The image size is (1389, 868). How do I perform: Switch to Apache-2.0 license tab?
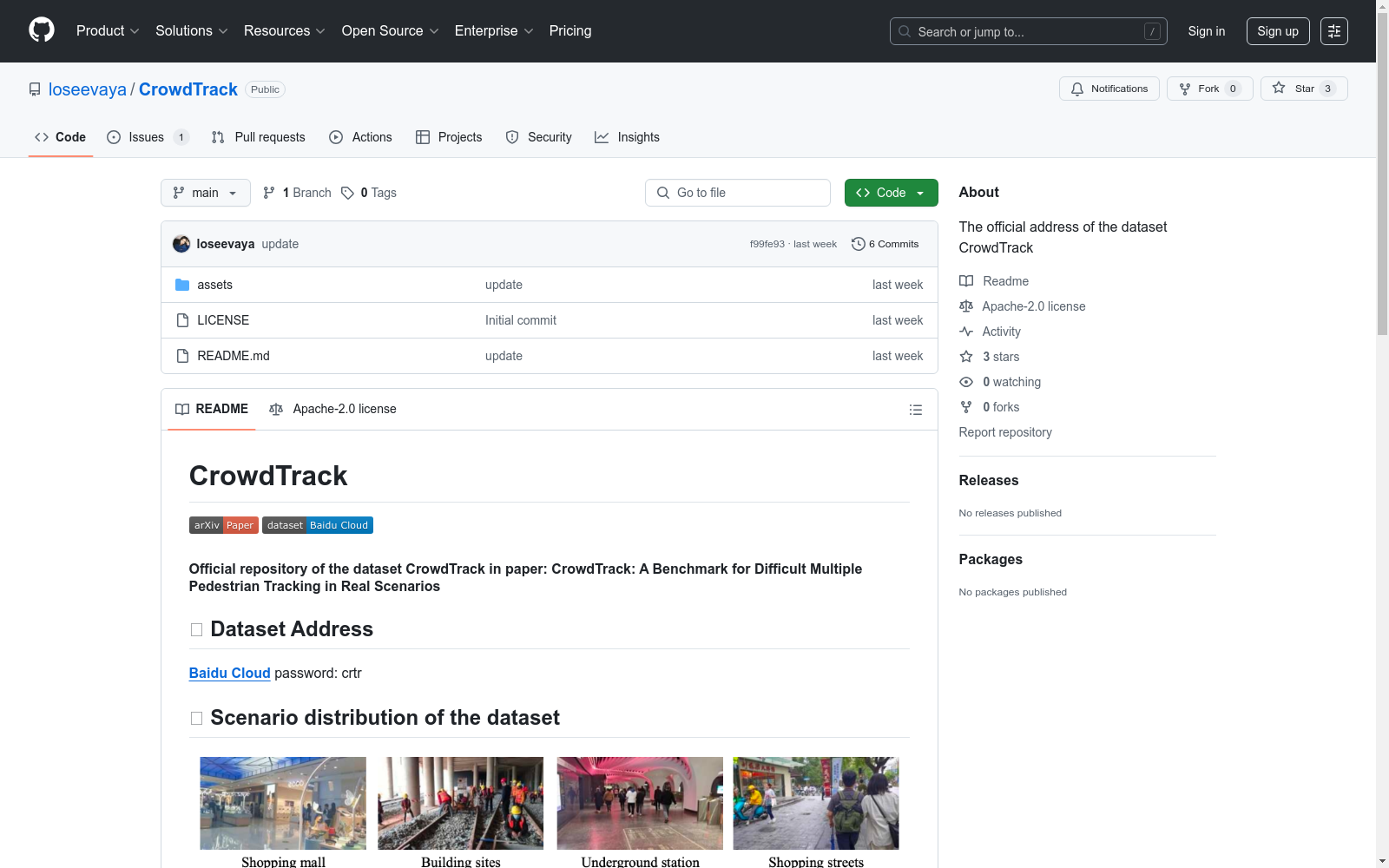(x=332, y=409)
